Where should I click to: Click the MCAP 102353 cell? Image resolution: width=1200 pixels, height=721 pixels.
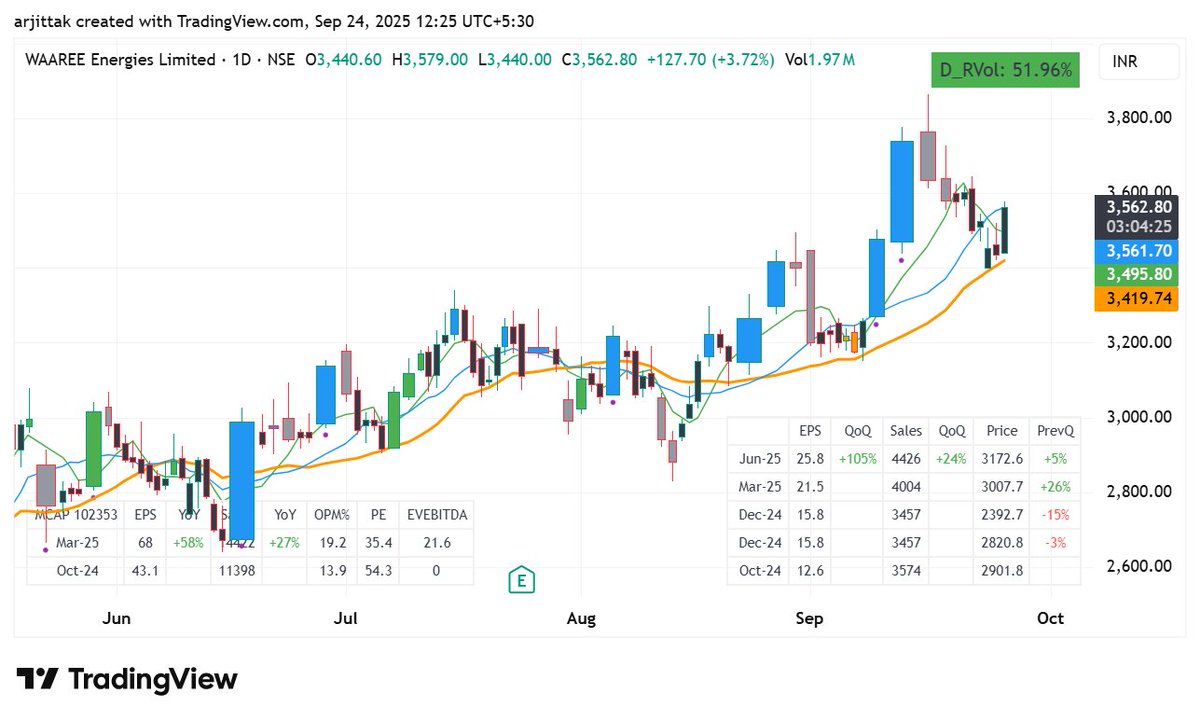point(76,515)
